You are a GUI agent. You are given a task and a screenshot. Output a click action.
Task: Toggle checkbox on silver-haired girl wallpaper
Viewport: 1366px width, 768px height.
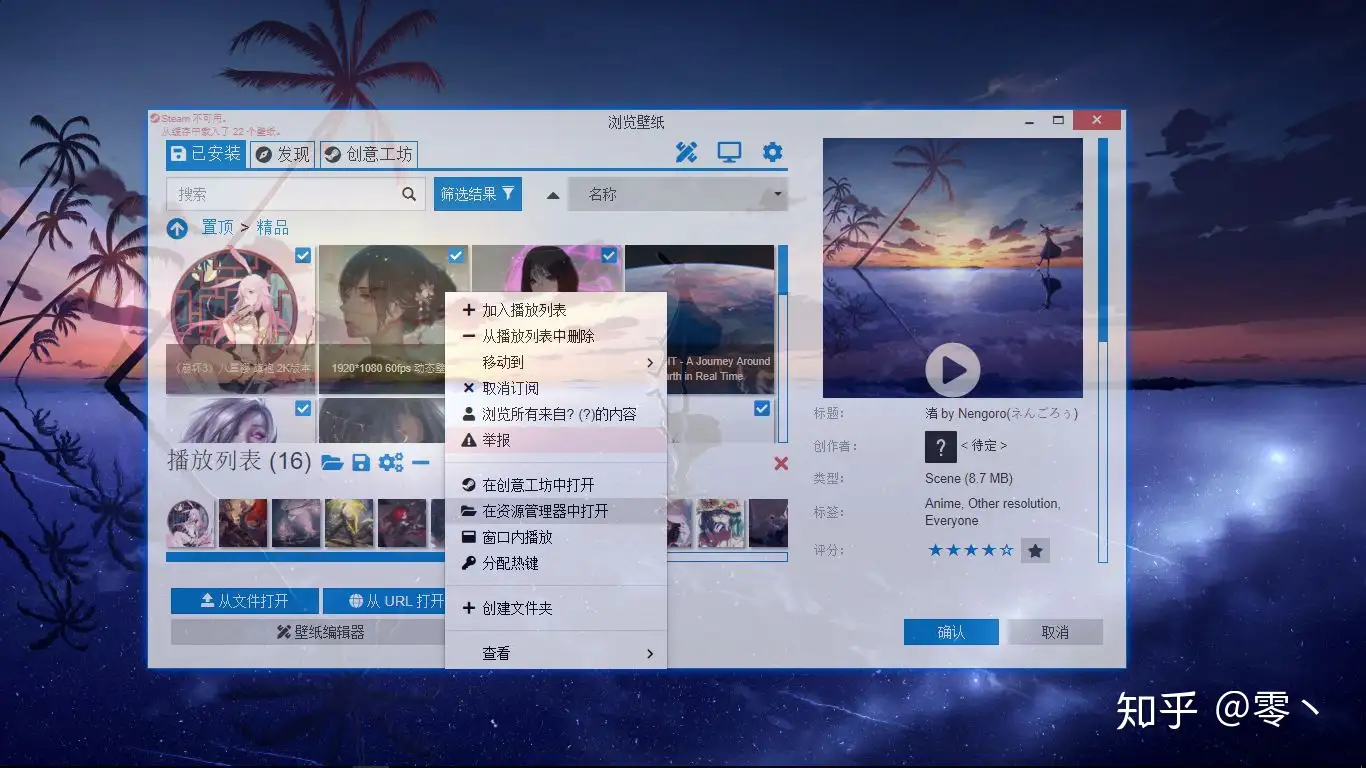pos(303,408)
